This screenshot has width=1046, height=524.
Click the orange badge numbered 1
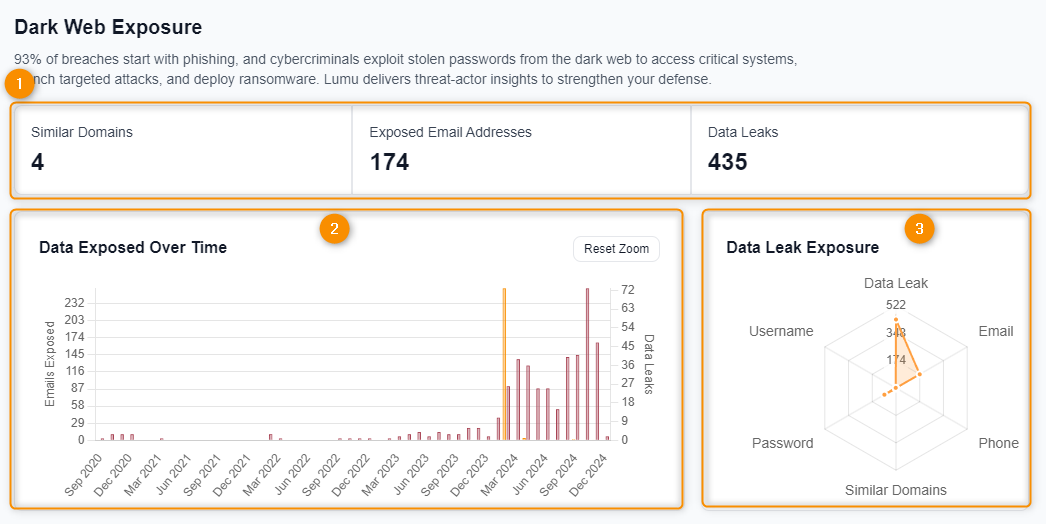[x=20, y=83]
